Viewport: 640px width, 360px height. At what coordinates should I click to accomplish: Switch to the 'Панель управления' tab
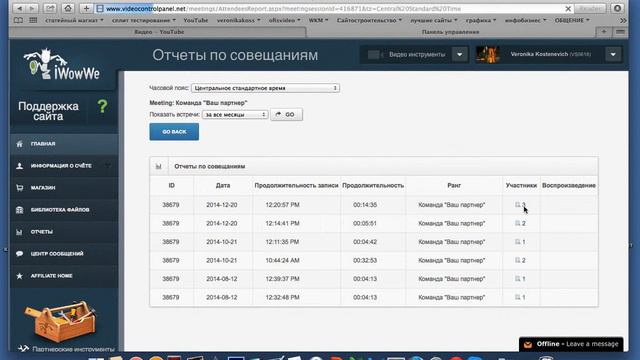click(450, 32)
